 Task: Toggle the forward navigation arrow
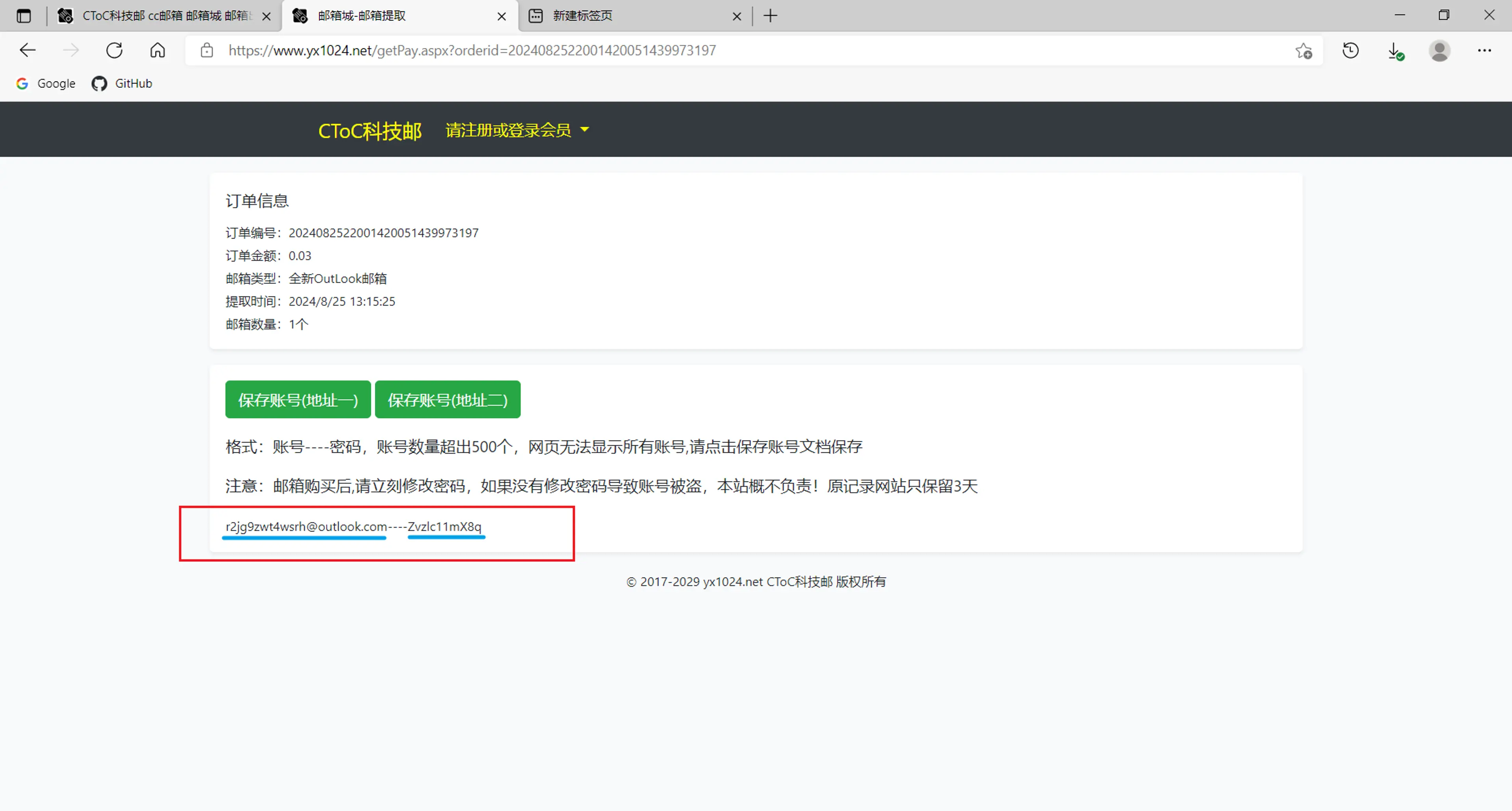(70, 50)
